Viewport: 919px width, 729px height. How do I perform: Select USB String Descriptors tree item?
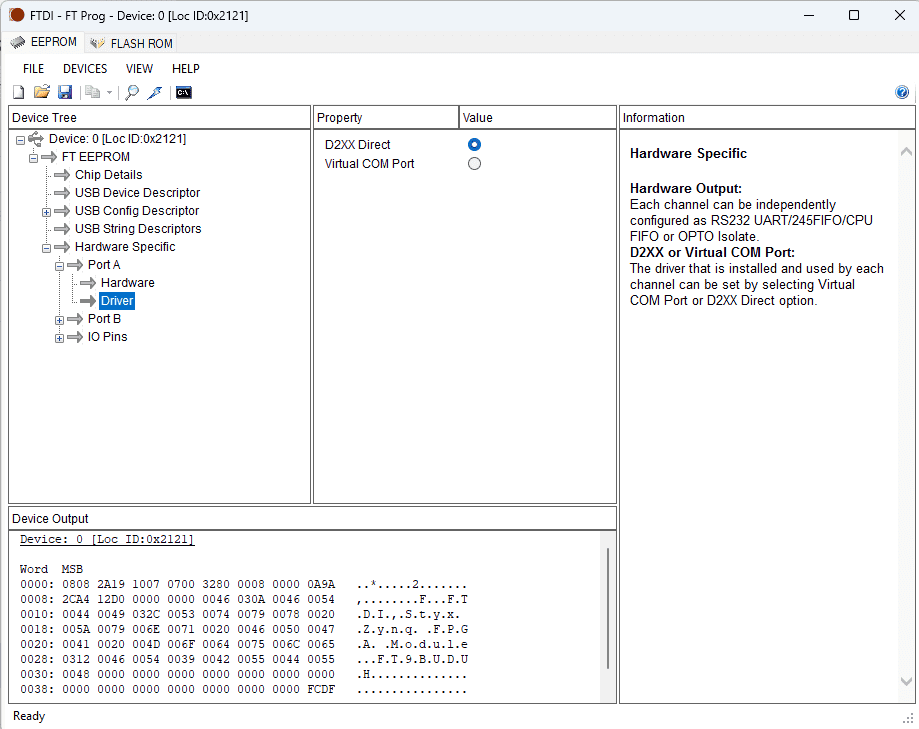(137, 229)
